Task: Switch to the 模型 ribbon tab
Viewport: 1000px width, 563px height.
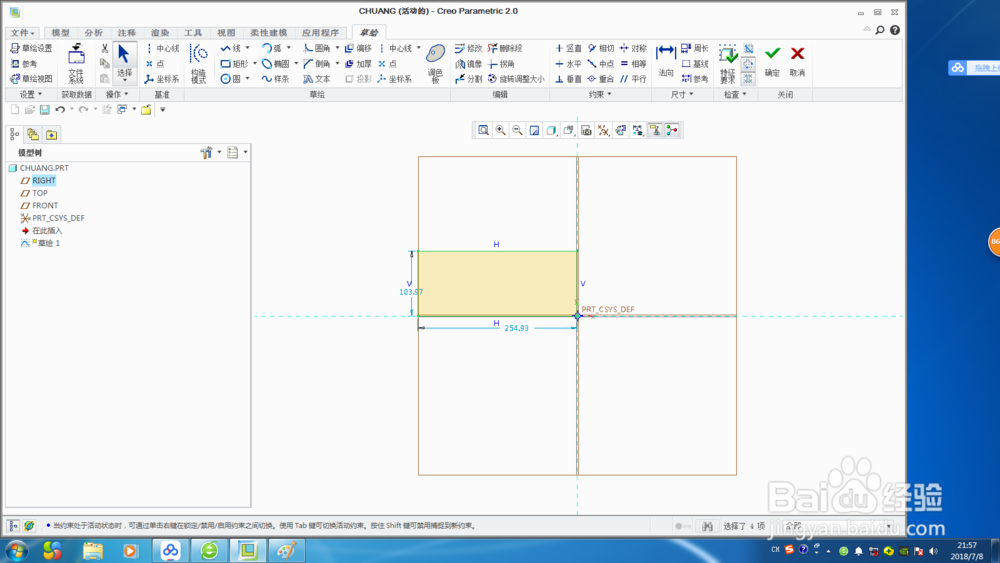Action: (61, 33)
